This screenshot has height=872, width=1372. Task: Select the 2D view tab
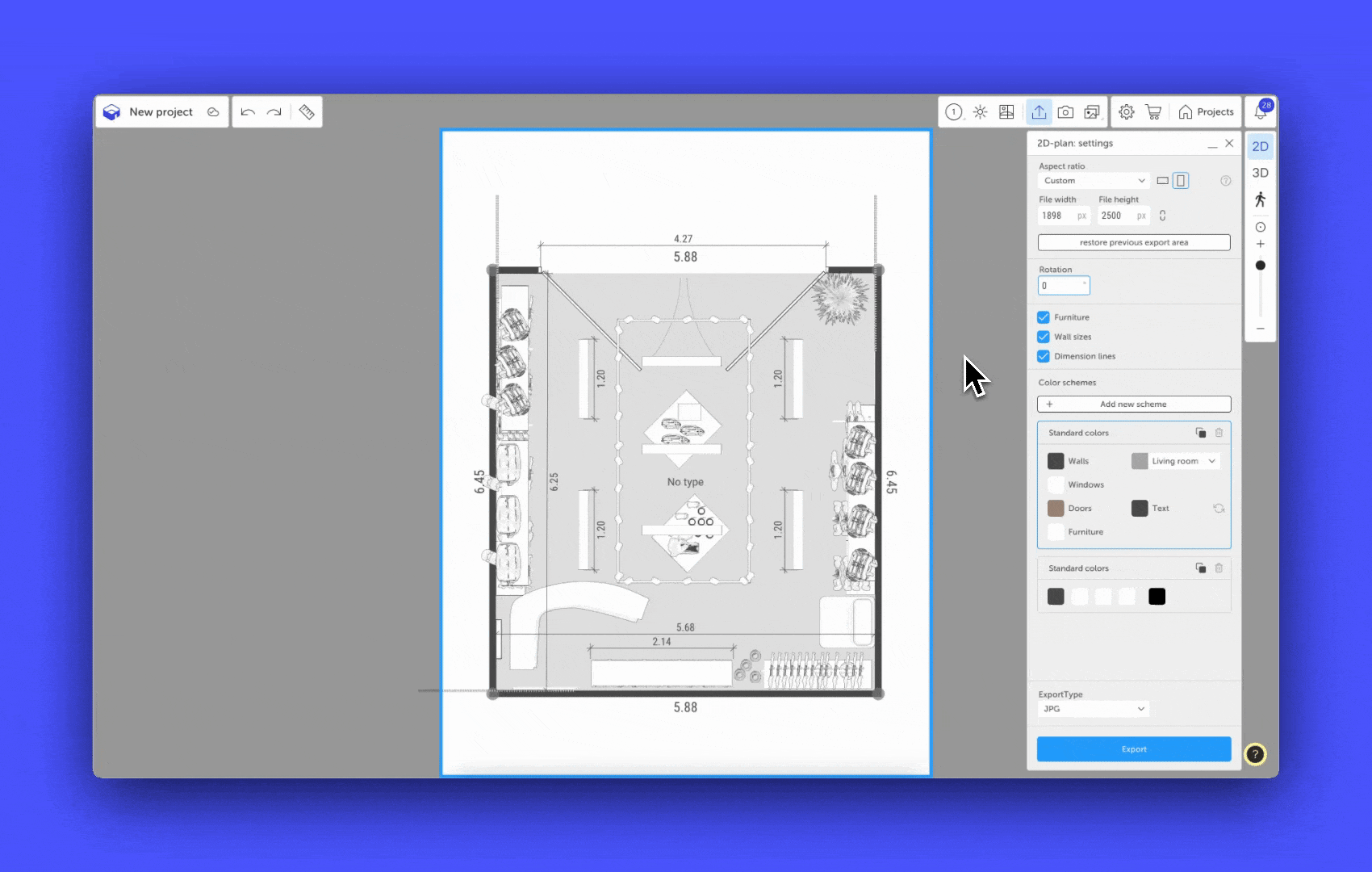(1260, 146)
